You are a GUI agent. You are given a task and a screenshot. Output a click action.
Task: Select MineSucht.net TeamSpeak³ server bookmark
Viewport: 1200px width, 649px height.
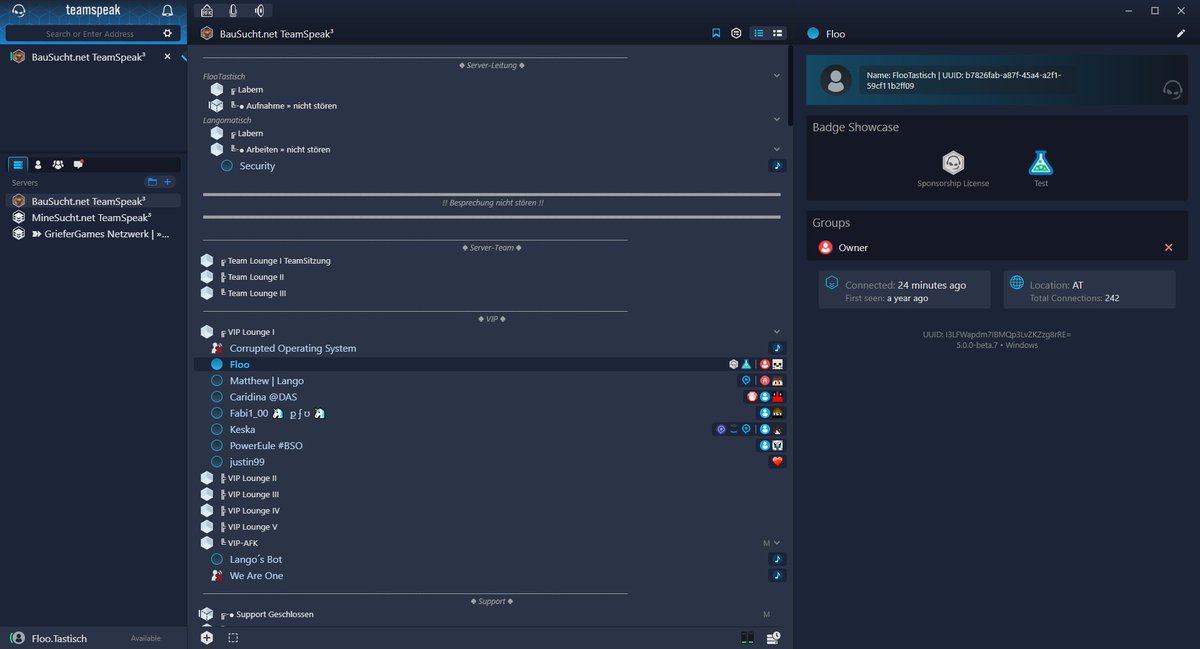click(x=94, y=217)
